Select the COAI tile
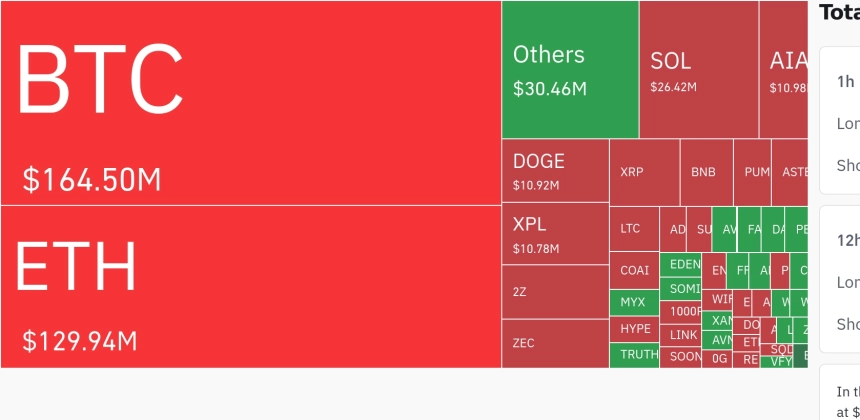This screenshot has width=860, height=420. tap(634, 271)
